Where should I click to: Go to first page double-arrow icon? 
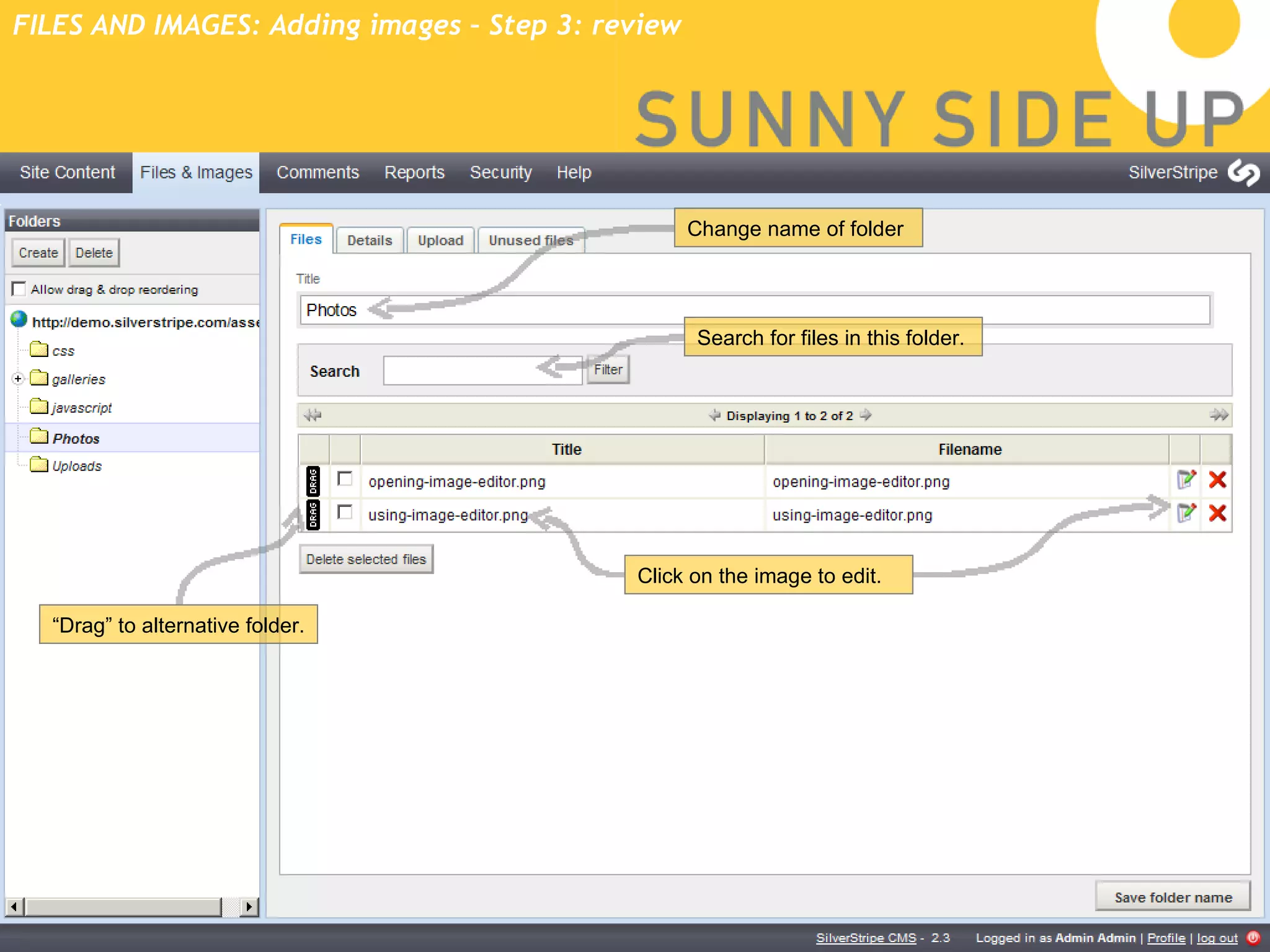[313, 415]
